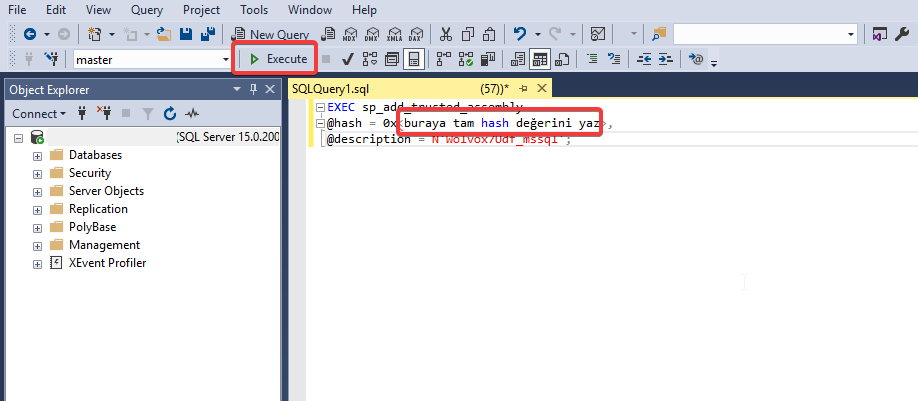
Task: Refresh the Object Explorer tree
Action: (x=170, y=114)
